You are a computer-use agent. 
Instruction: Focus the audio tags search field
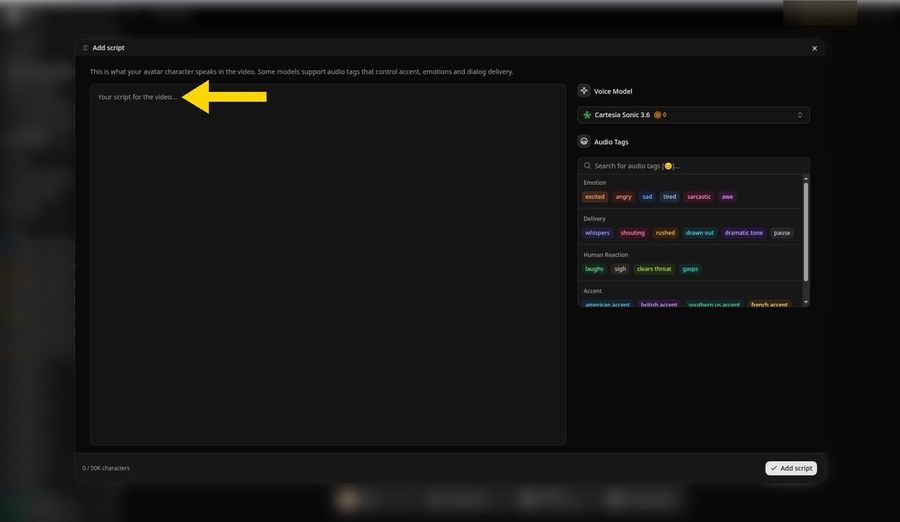[x=693, y=165]
